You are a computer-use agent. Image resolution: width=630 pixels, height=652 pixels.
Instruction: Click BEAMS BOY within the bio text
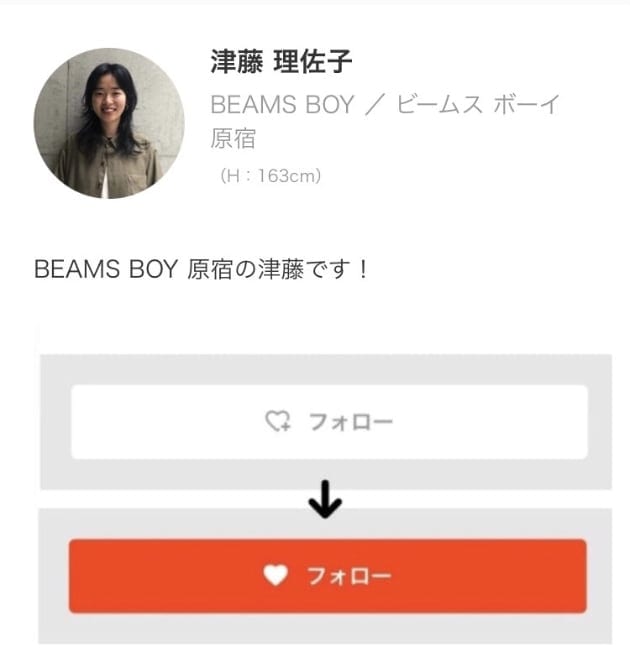[106, 269]
